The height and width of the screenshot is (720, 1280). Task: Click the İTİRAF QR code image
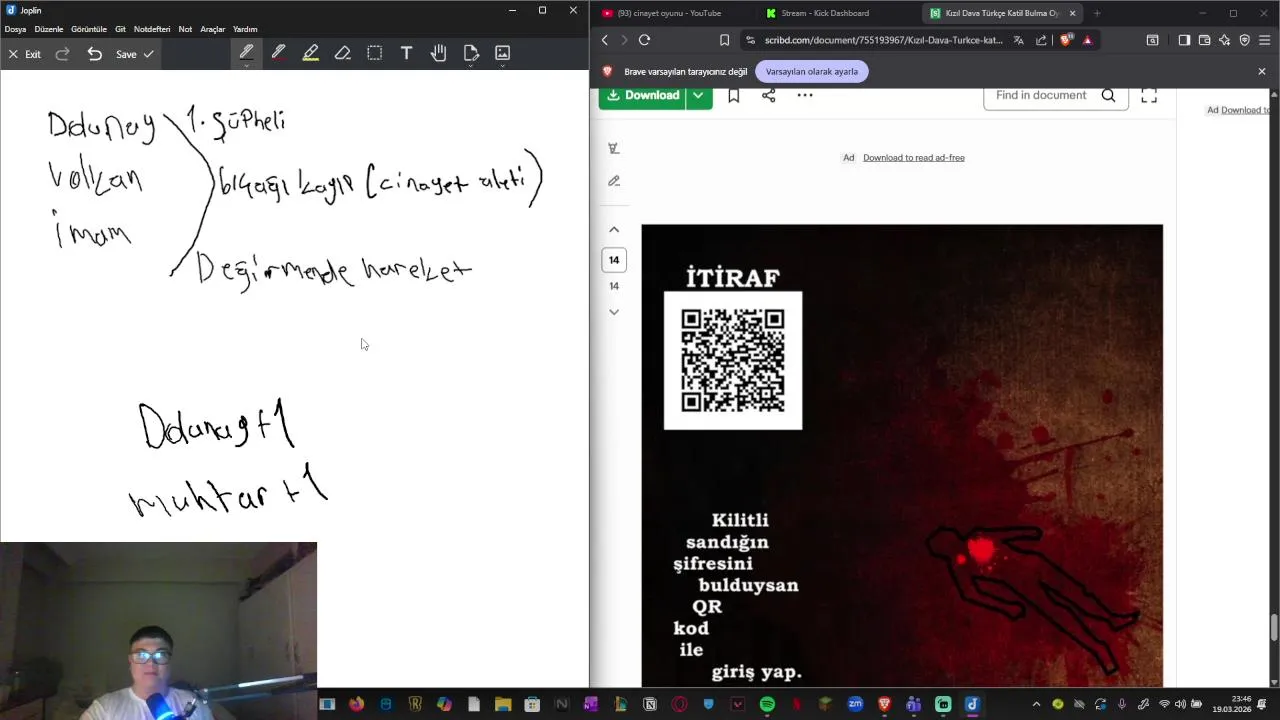[733, 361]
